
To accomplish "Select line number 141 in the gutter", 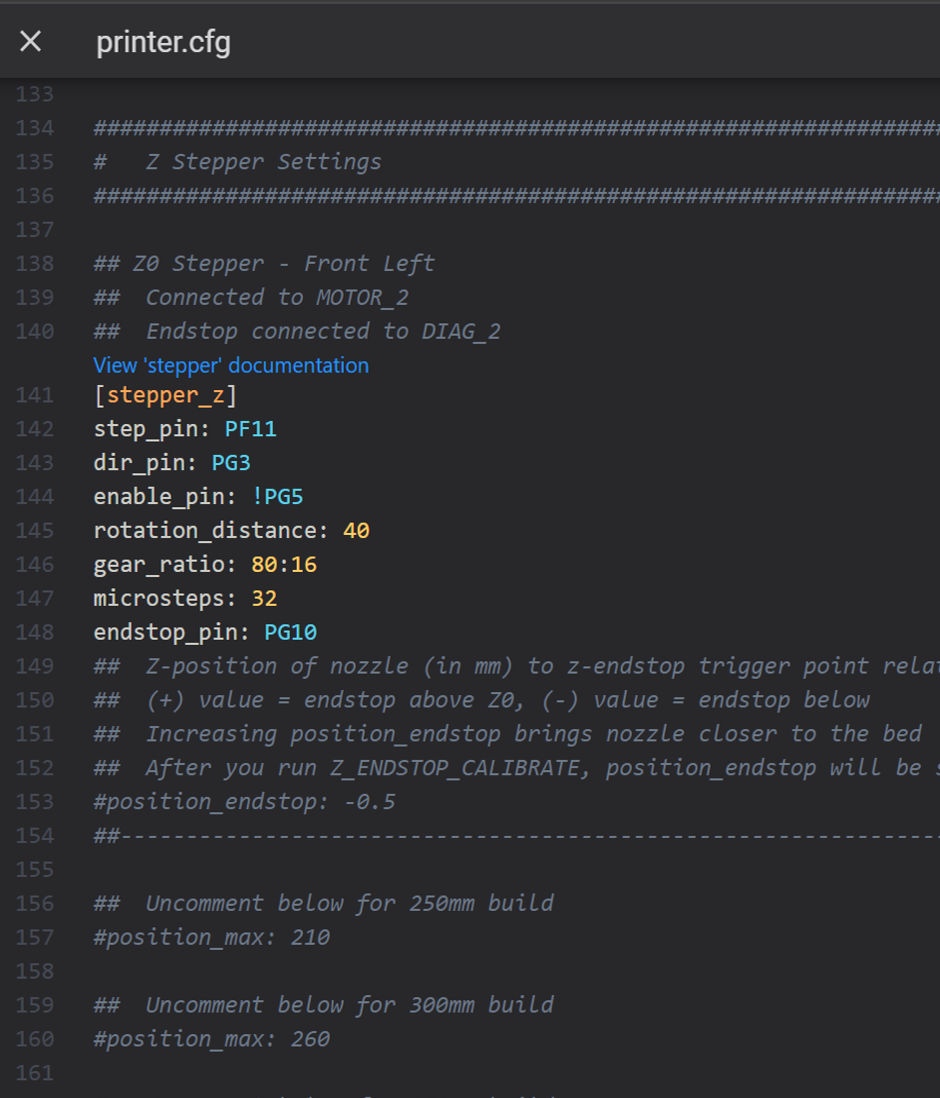I will point(35,396).
